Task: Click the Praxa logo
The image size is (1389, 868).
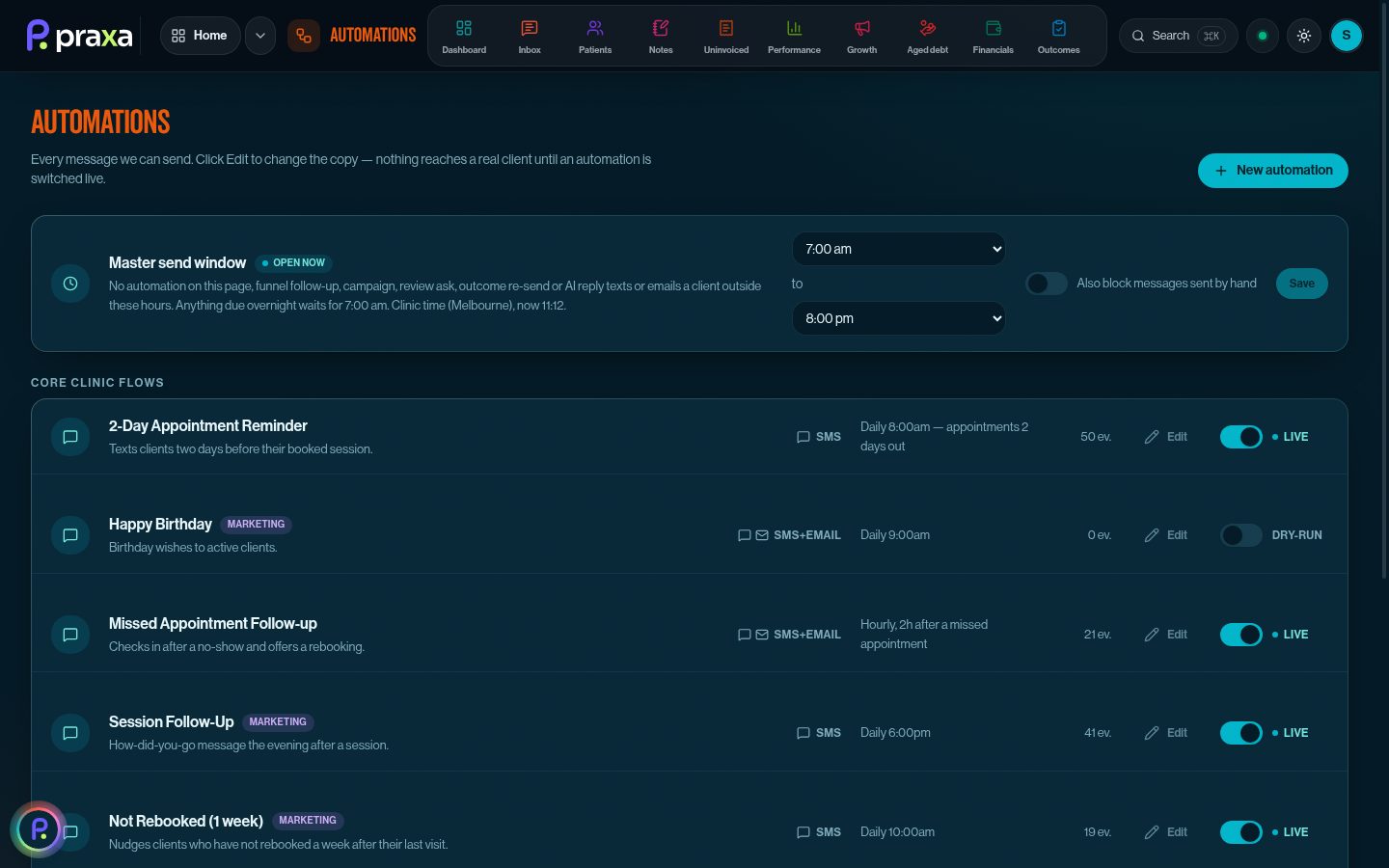Action: click(79, 36)
